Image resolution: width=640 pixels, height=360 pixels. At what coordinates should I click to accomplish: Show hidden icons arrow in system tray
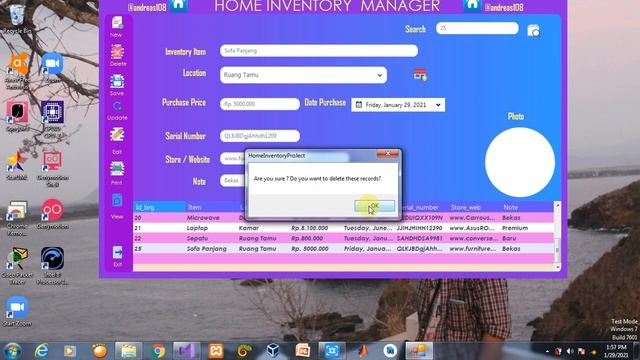547,351
